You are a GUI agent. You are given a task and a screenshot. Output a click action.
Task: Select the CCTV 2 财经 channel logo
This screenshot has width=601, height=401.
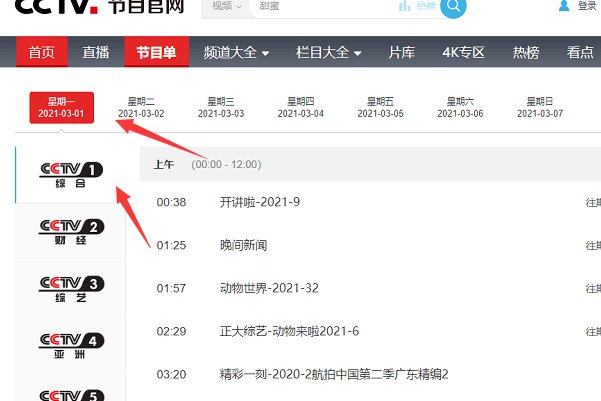pyautogui.click(x=71, y=232)
